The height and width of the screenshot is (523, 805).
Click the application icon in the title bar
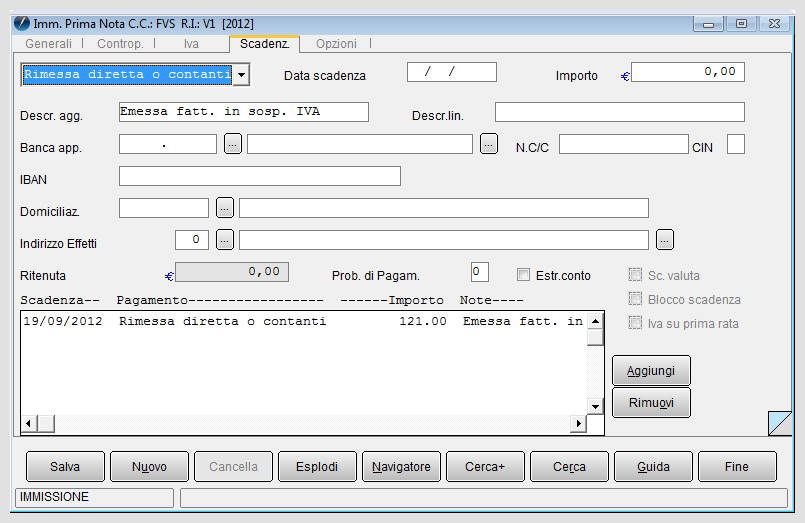[22, 24]
